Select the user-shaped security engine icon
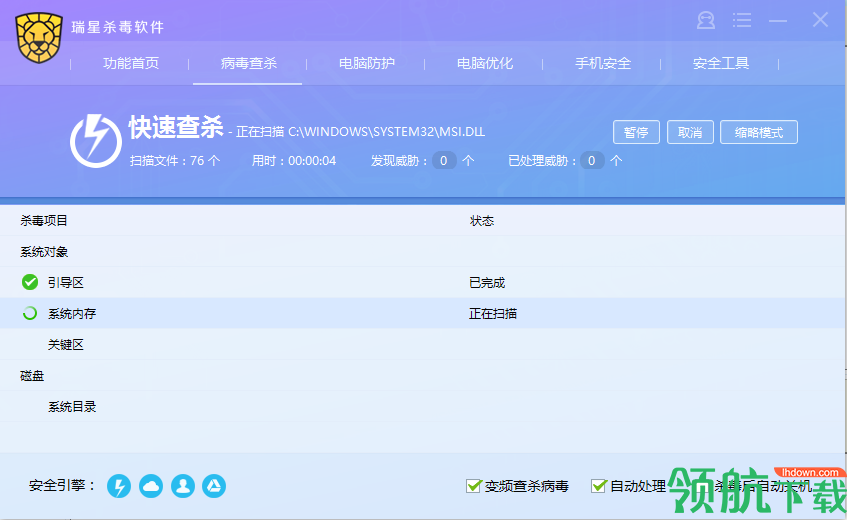This screenshot has height=520, width=847. (x=183, y=486)
